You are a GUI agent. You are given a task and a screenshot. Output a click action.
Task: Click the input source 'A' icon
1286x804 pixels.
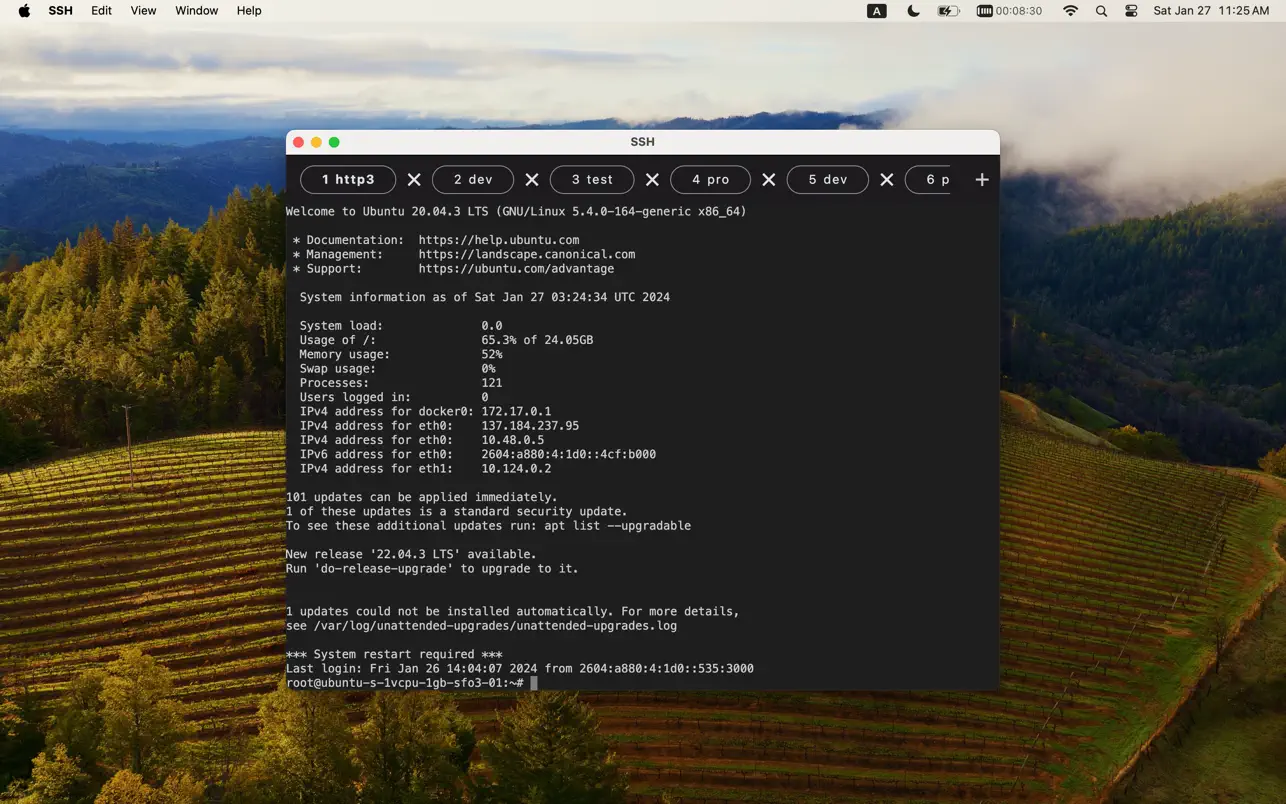point(876,11)
